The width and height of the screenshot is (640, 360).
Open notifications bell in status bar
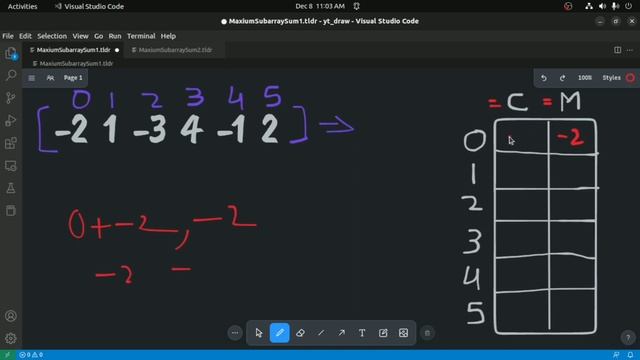(x=630, y=355)
